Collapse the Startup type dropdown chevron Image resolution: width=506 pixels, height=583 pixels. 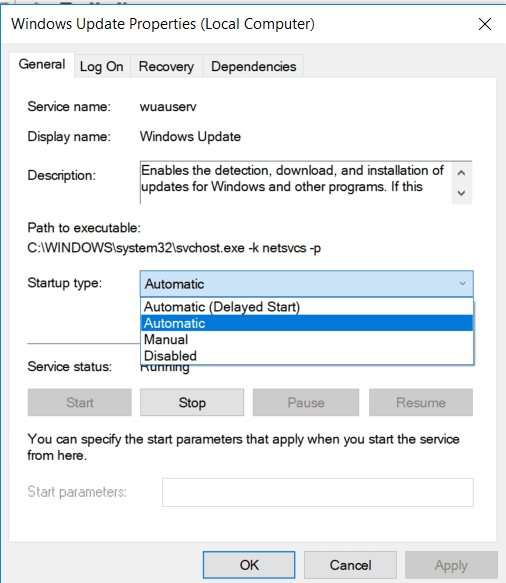[x=462, y=284]
